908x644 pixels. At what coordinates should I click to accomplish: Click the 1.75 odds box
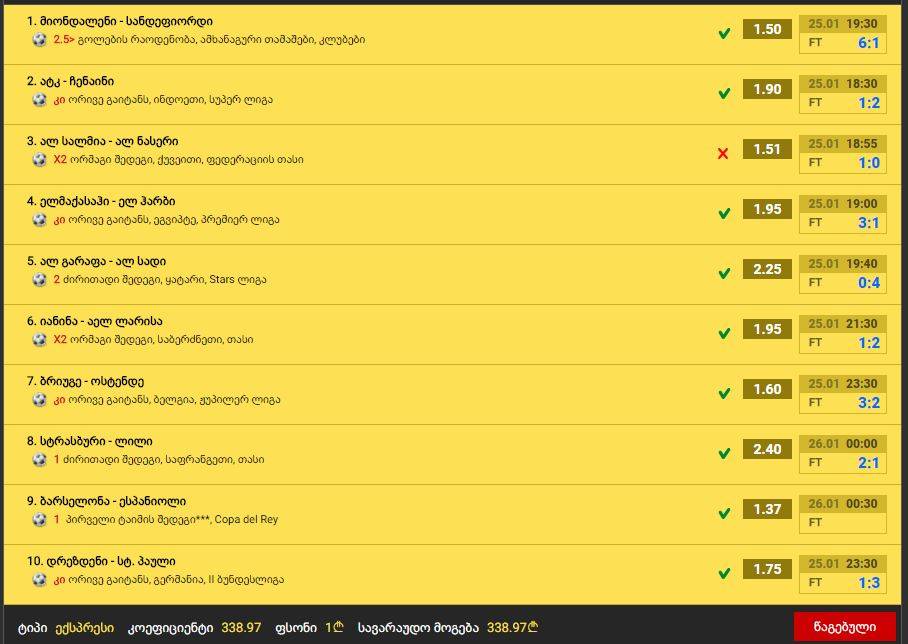pyautogui.click(x=767, y=569)
